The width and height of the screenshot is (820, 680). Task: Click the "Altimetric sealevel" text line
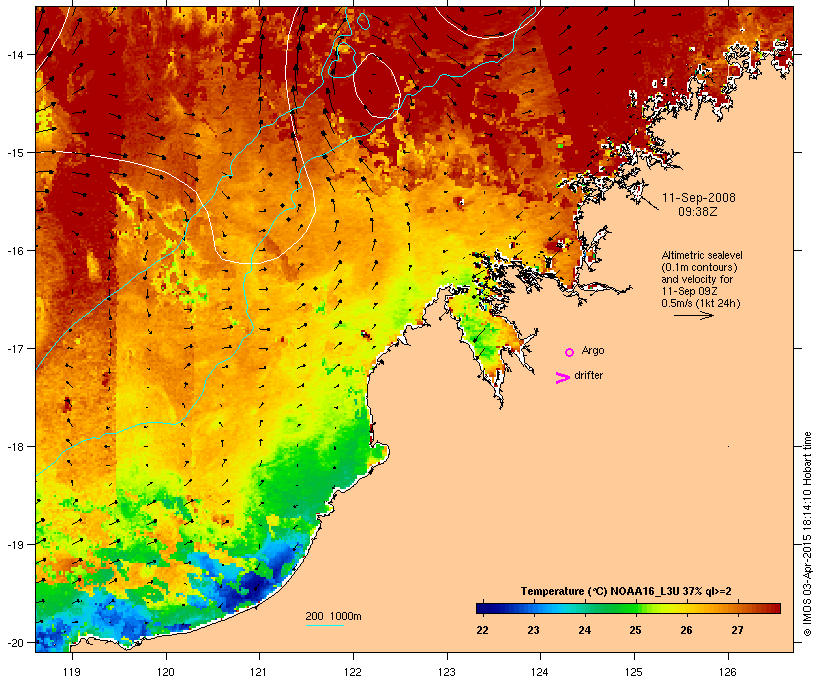coord(702,255)
